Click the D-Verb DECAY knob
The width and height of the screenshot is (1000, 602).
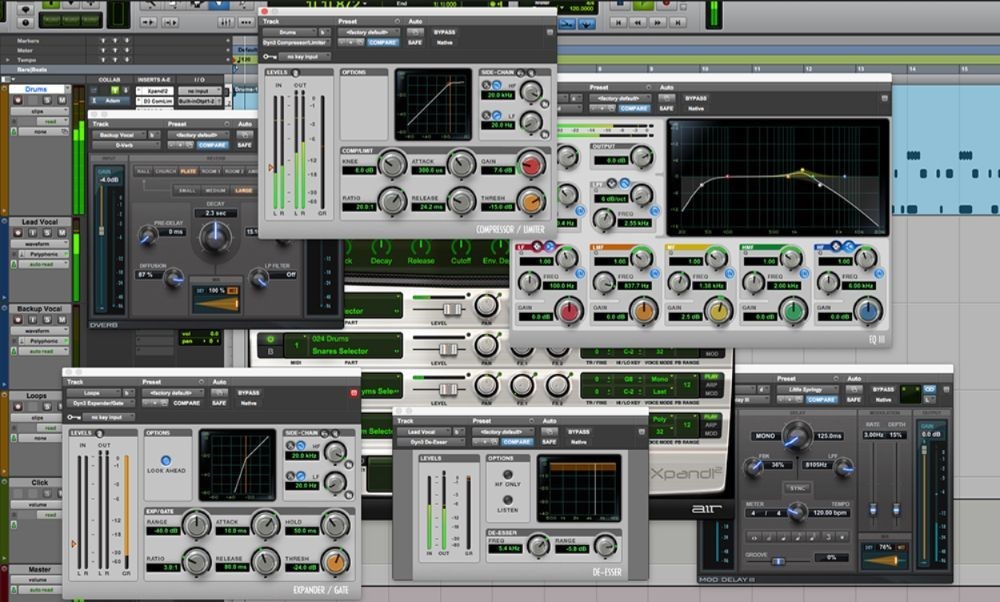[216, 237]
